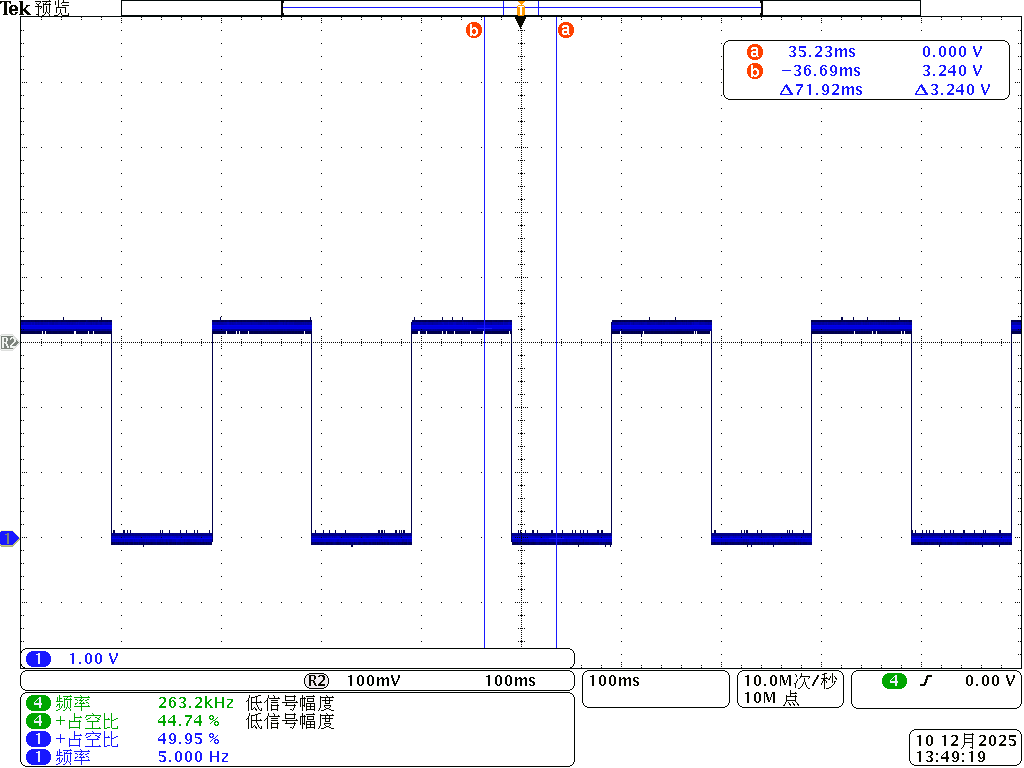Click the green channel 4 trigger source badge

tap(894, 681)
